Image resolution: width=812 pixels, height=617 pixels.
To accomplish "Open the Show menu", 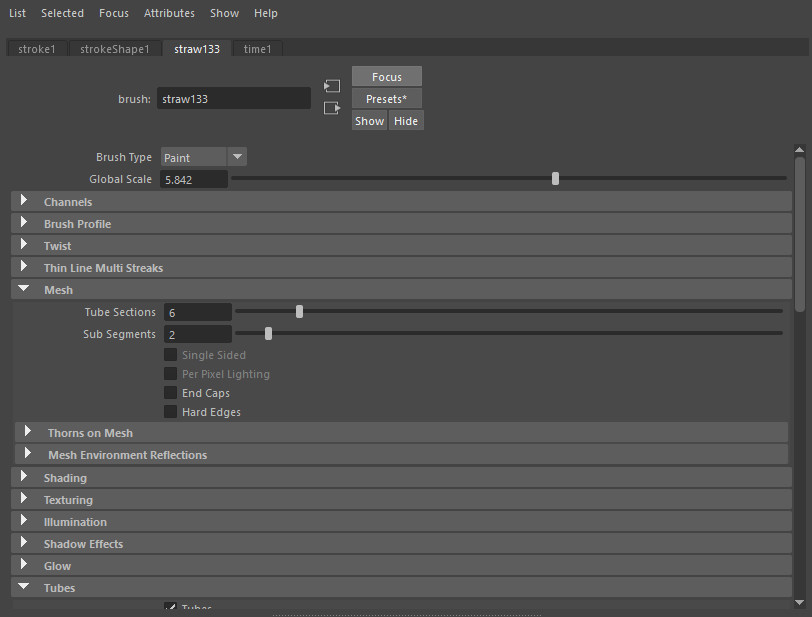I will coord(224,13).
